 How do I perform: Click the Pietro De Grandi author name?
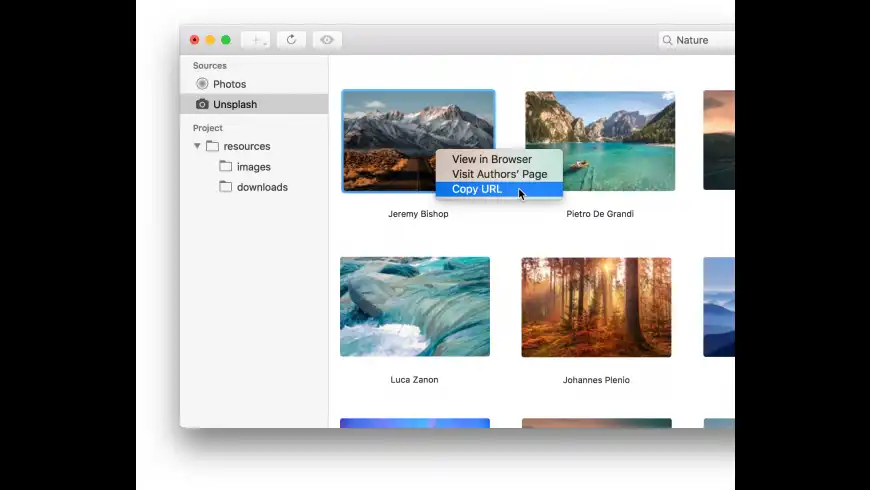600,214
